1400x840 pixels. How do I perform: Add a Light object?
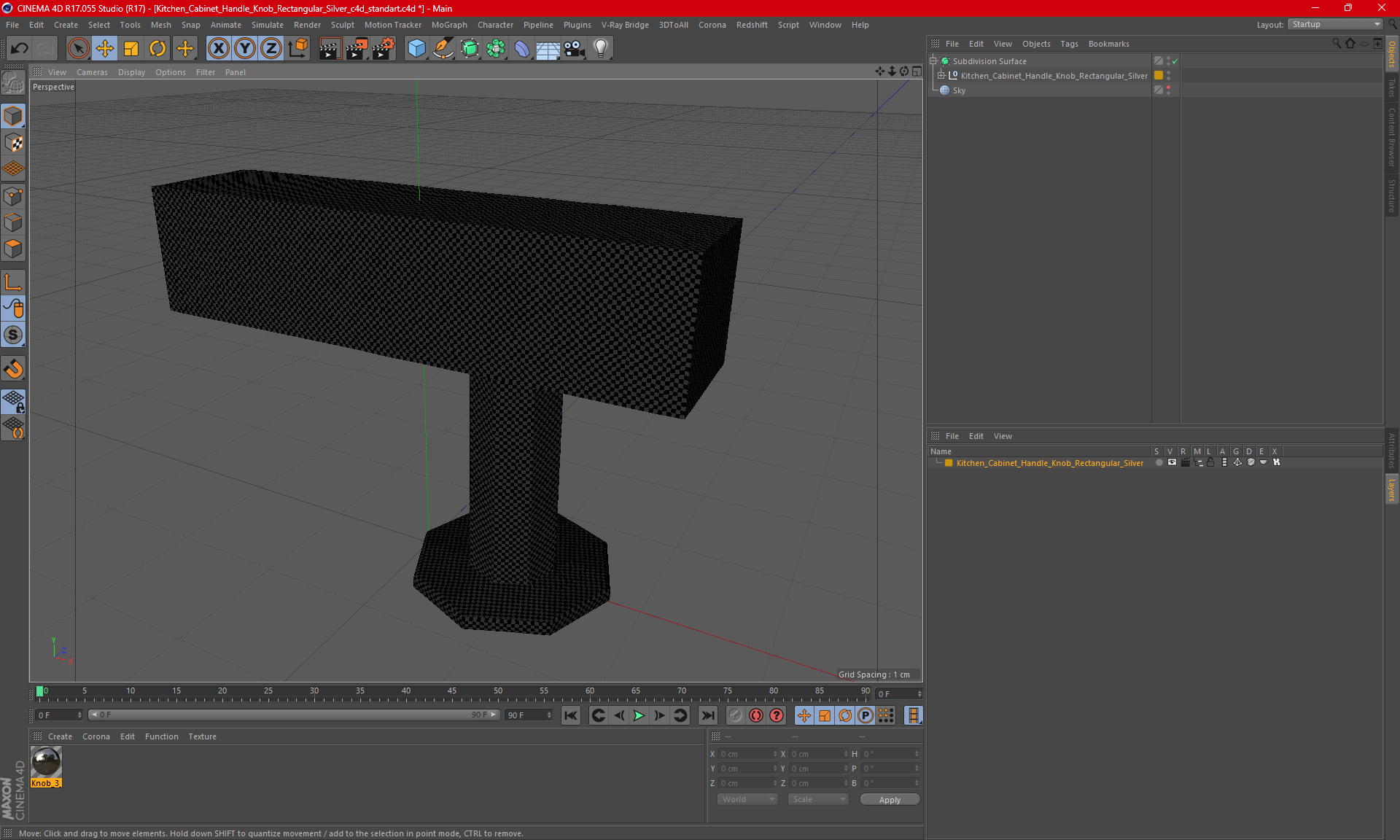601,49
